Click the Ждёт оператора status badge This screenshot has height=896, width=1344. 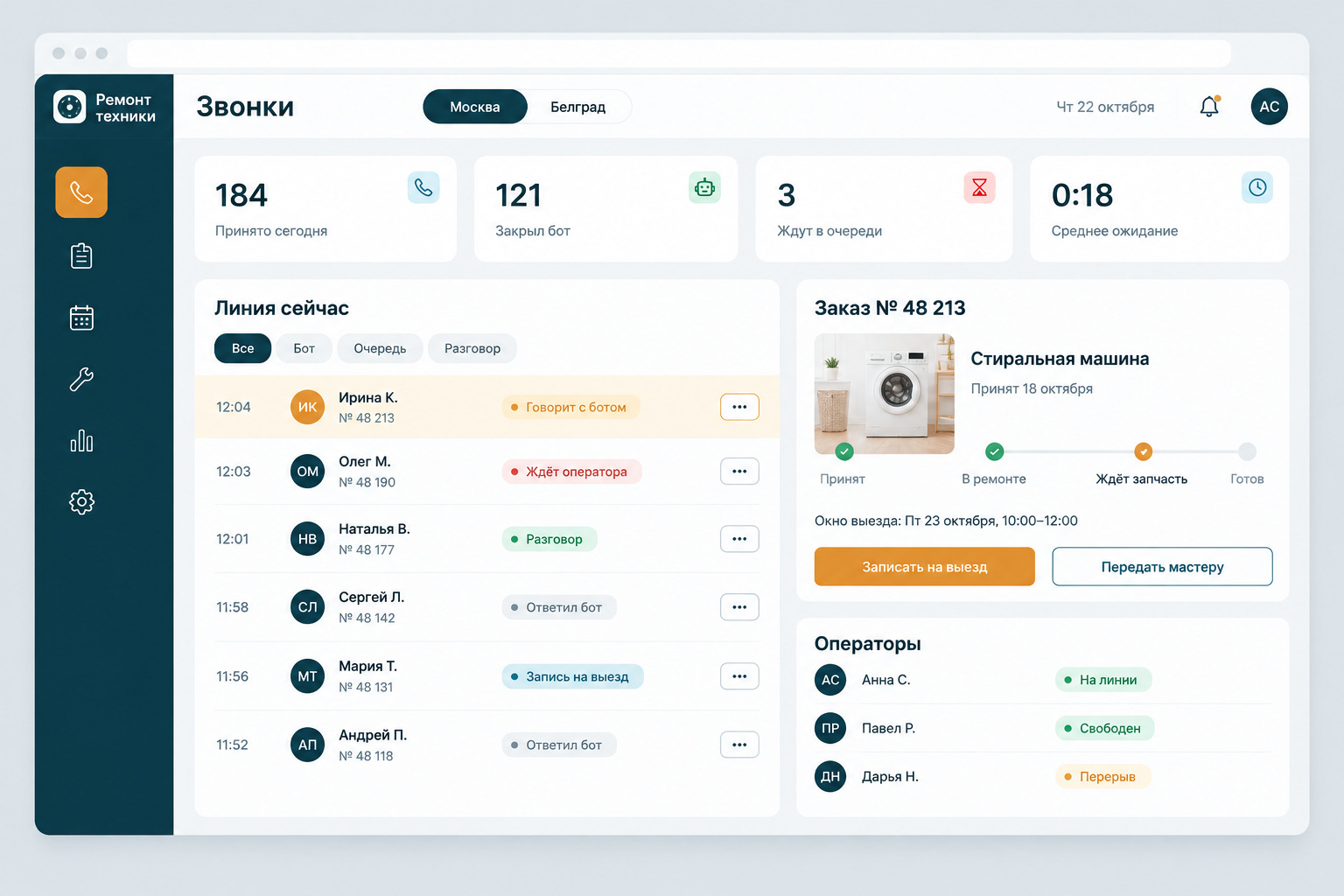tap(571, 472)
